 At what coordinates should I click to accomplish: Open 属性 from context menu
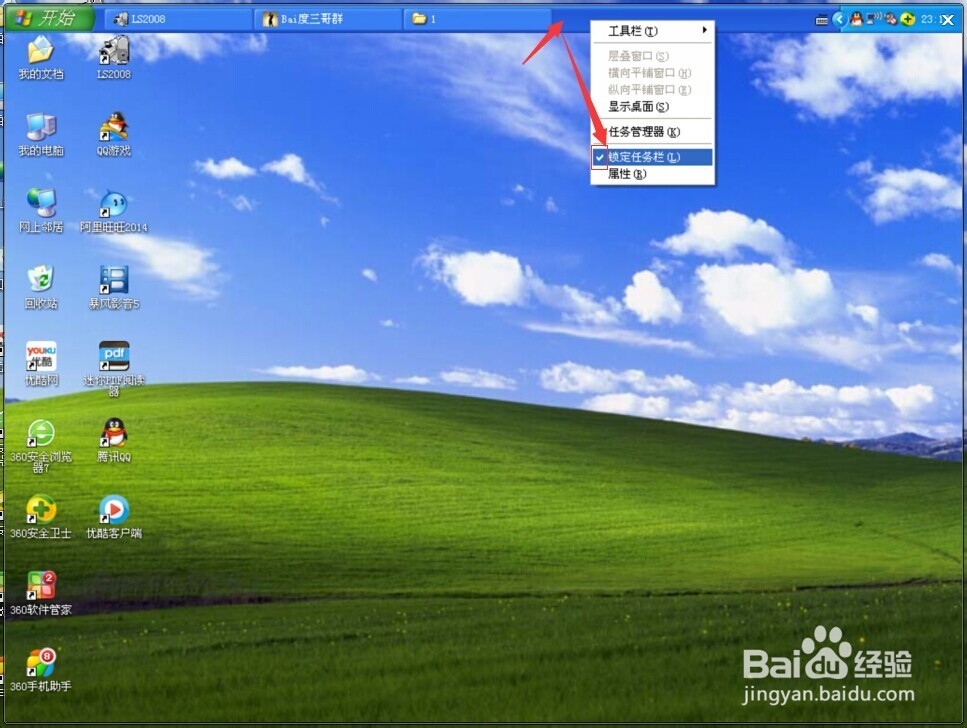[652, 174]
